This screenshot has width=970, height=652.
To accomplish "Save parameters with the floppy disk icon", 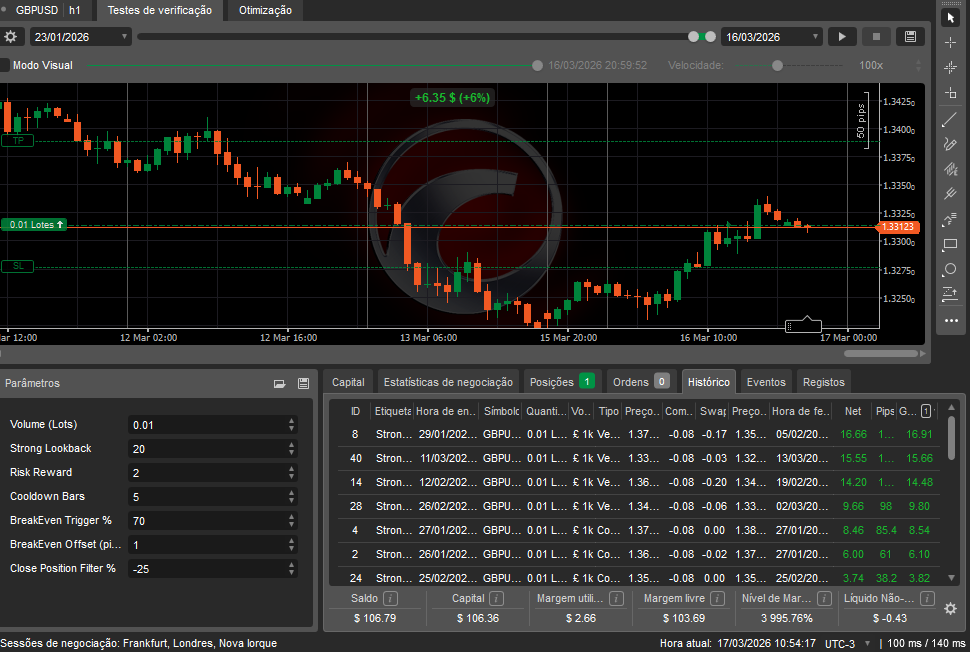I will pyautogui.click(x=303, y=383).
